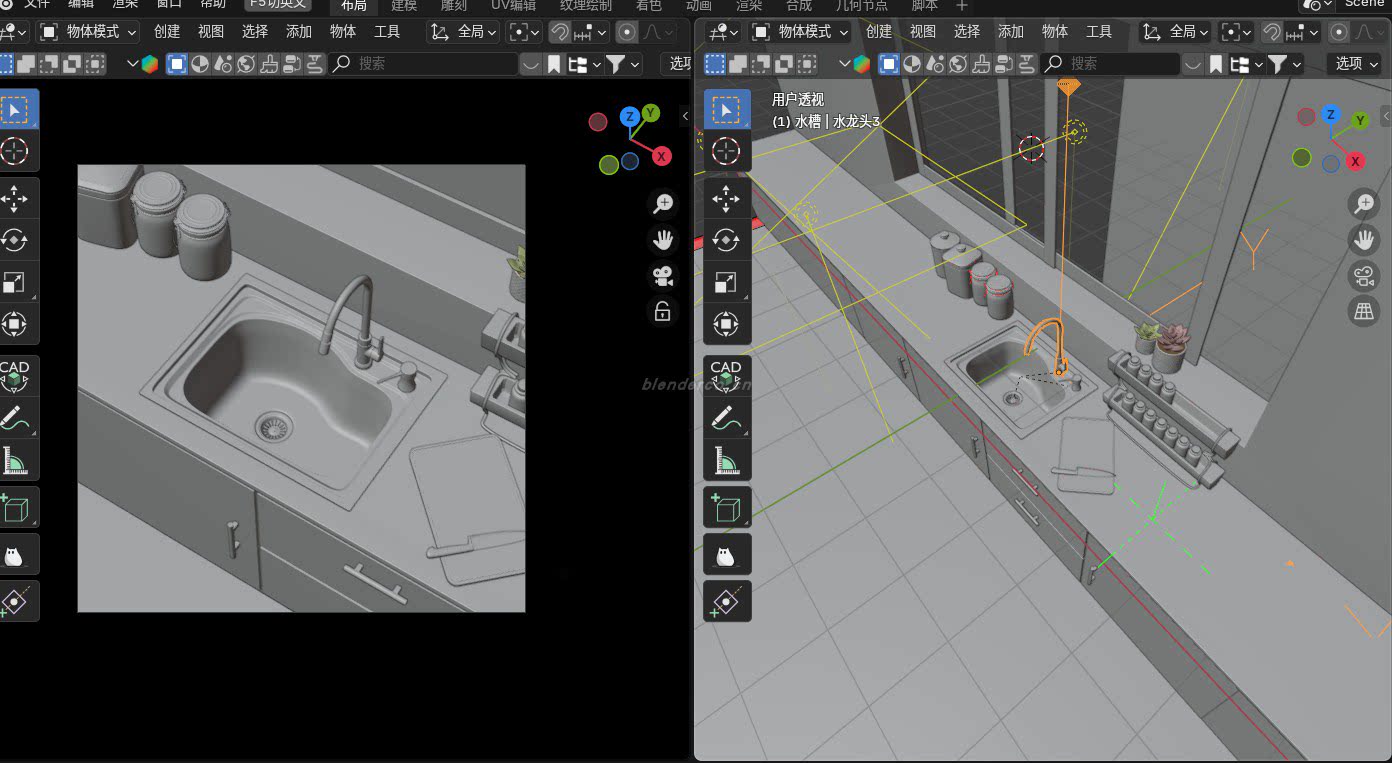Open pivot point dropdown in left viewport
The width and height of the screenshot is (1392, 763).
coord(525,32)
